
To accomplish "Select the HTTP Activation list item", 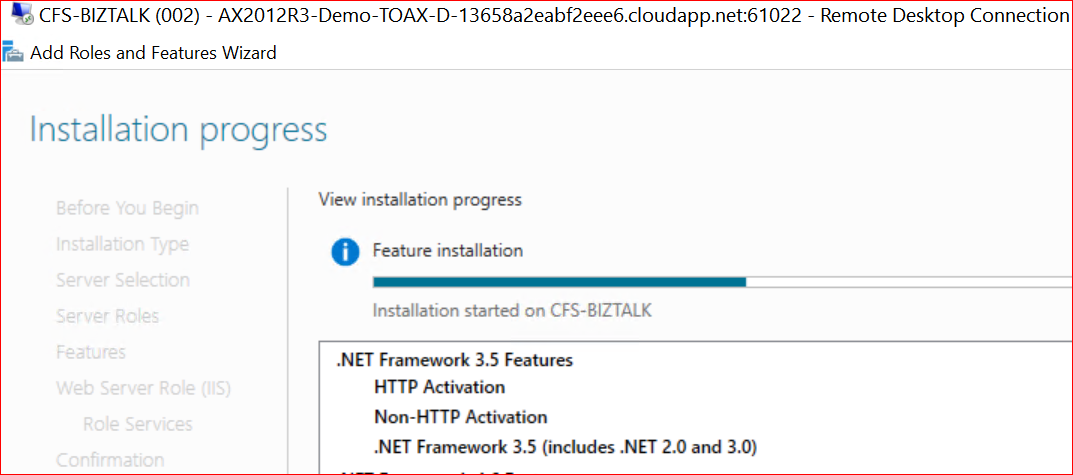I will pos(439,387).
